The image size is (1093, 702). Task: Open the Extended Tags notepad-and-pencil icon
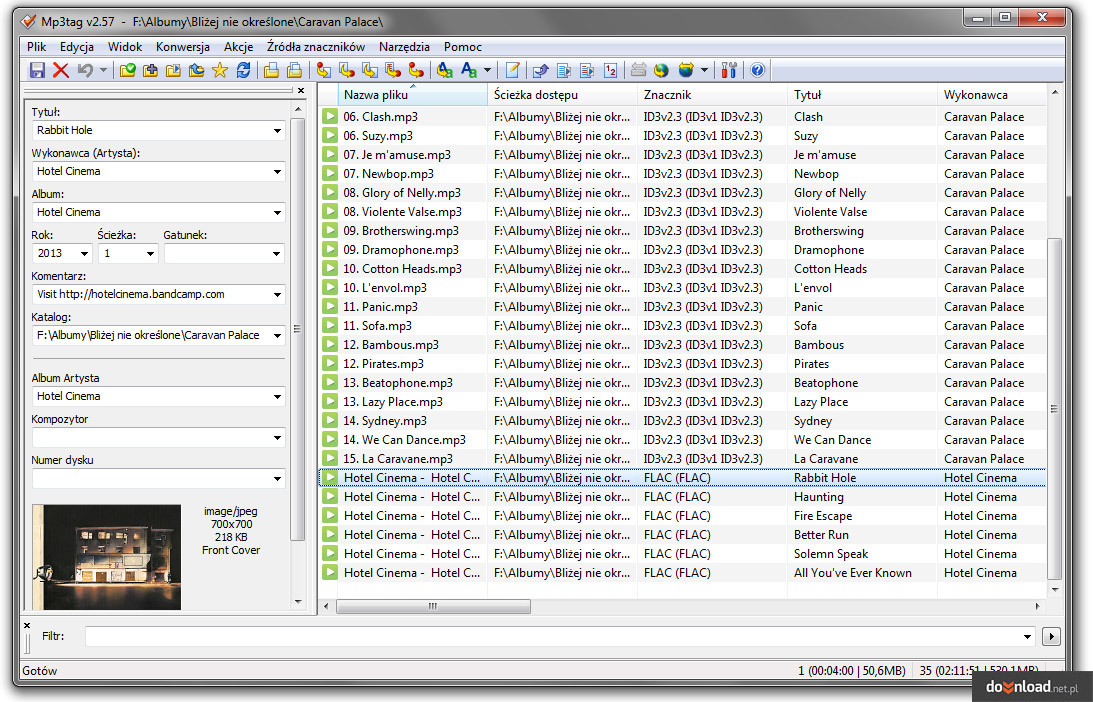click(512, 70)
